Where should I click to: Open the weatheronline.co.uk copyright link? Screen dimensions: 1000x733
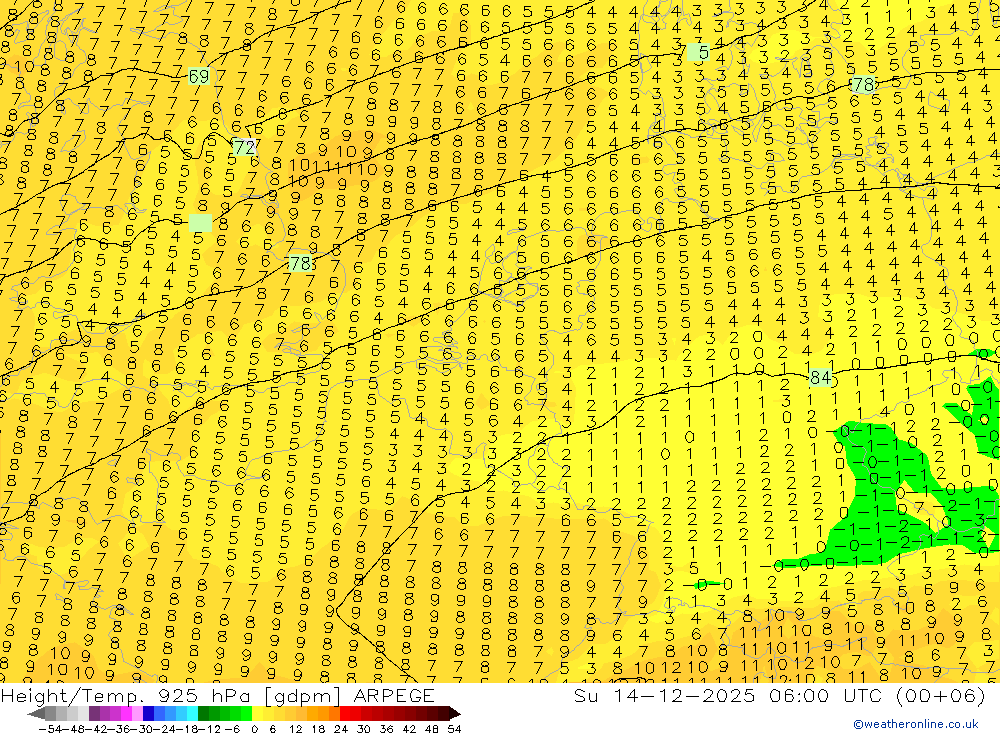[x=916, y=724]
